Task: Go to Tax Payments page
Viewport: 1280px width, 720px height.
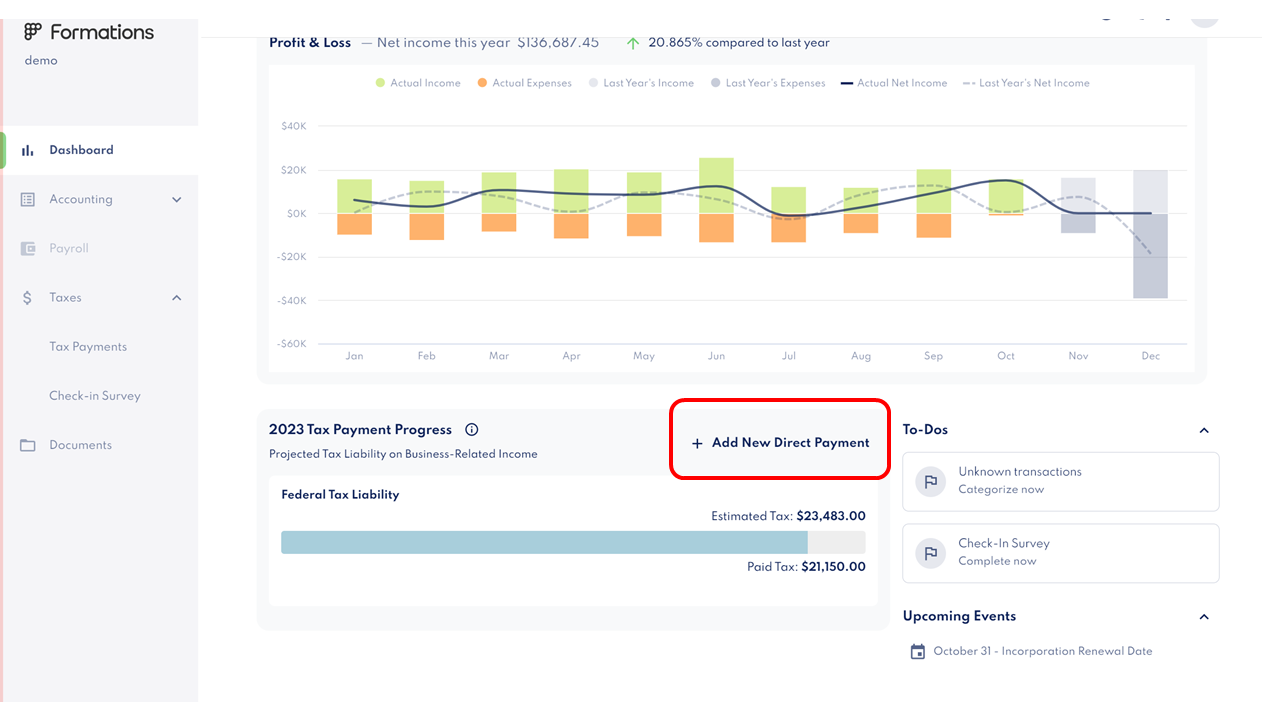Action: 88,346
